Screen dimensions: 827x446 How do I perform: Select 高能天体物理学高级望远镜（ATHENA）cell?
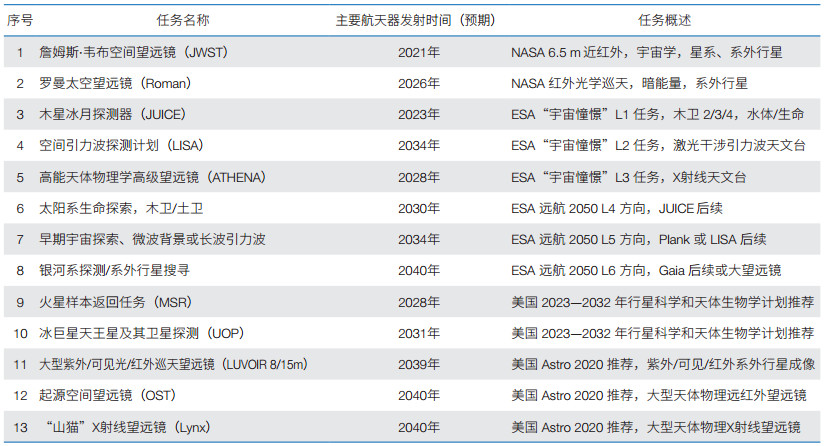(x=152, y=177)
